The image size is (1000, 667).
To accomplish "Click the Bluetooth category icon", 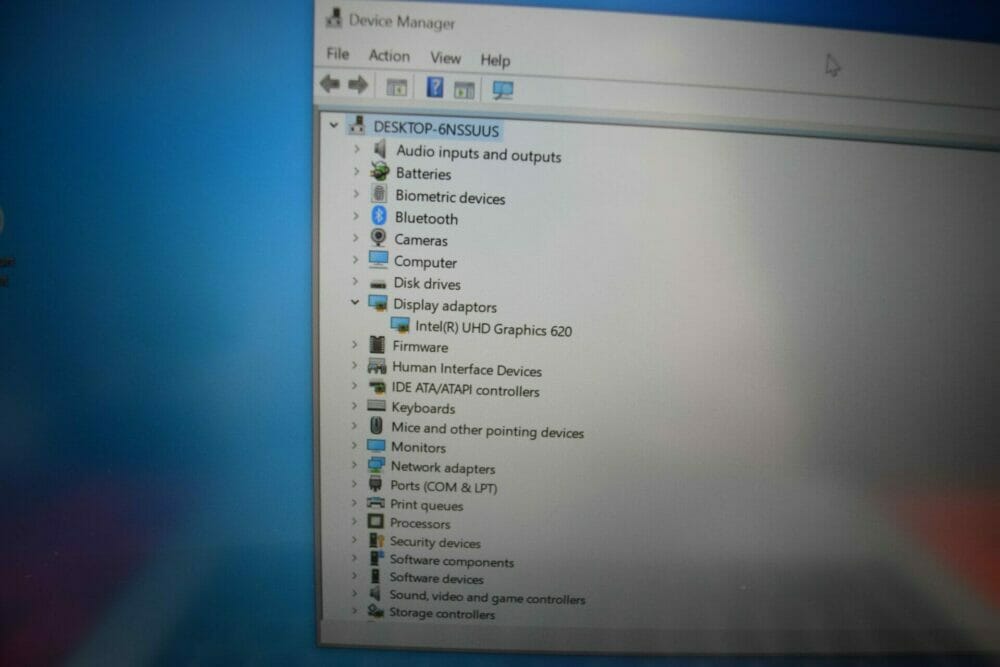I will [x=379, y=216].
